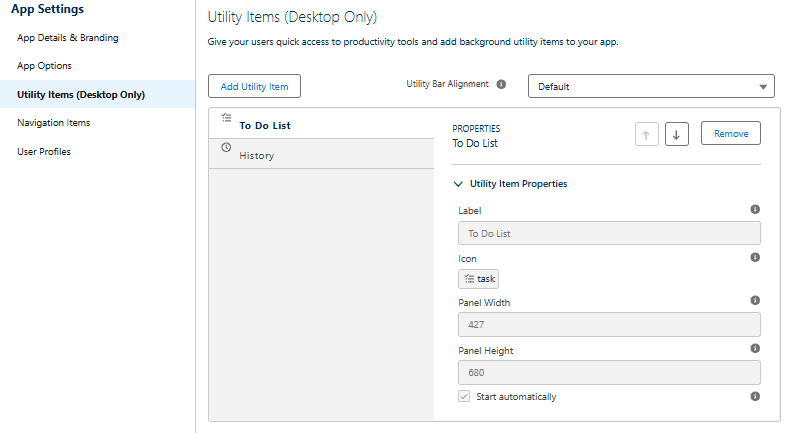This screenshot has width=795, height=433.
Task: Toggle the Start automatically checkbox
Action: 464,397
